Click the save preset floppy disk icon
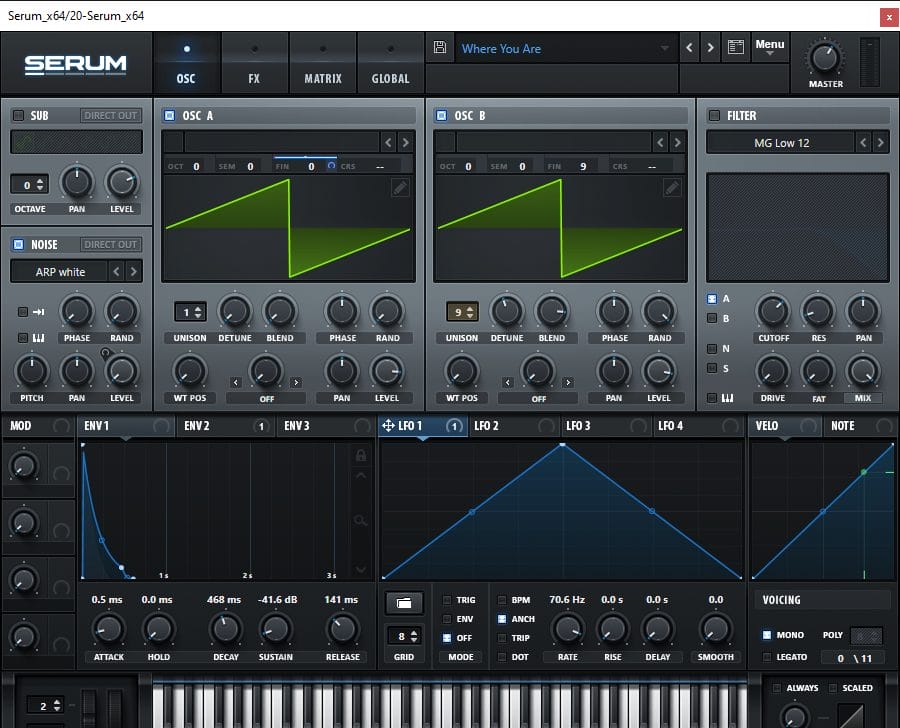 pos(440,48)
